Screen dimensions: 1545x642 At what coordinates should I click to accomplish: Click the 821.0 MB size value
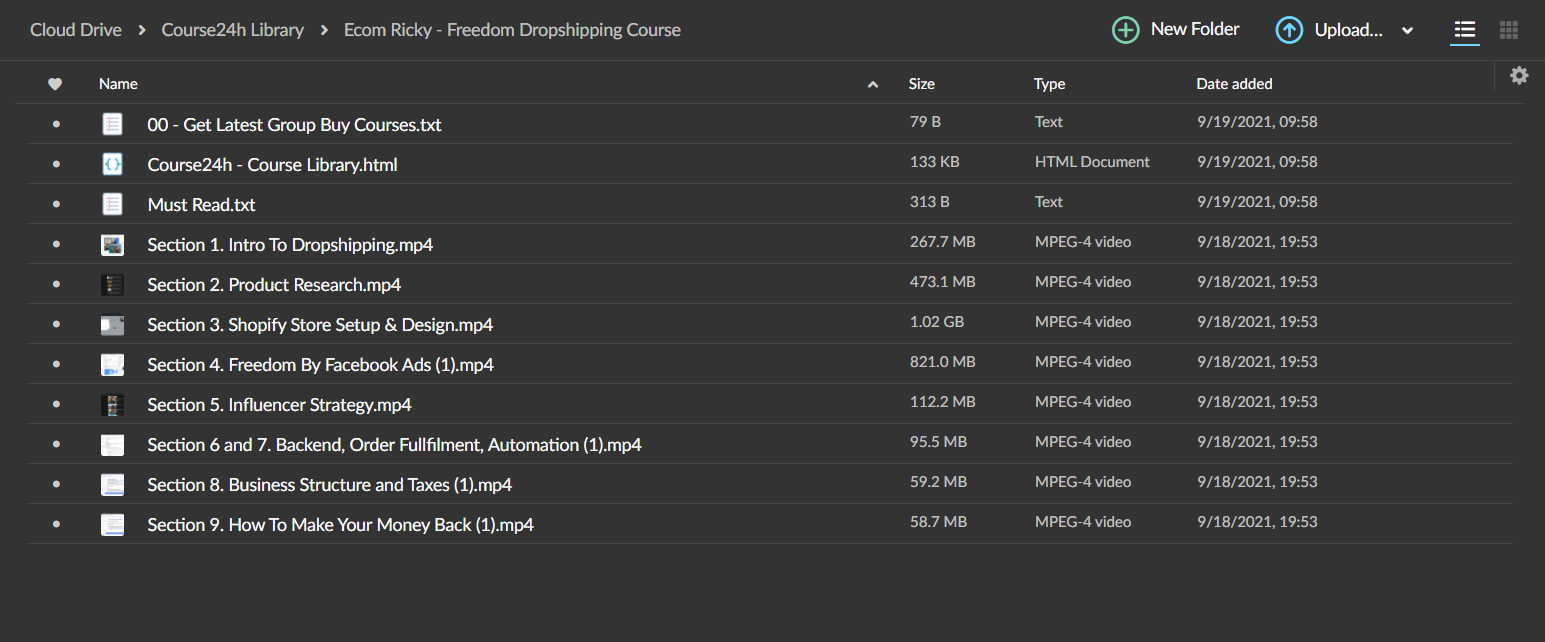pyautogui.click(x=942, y=362)
